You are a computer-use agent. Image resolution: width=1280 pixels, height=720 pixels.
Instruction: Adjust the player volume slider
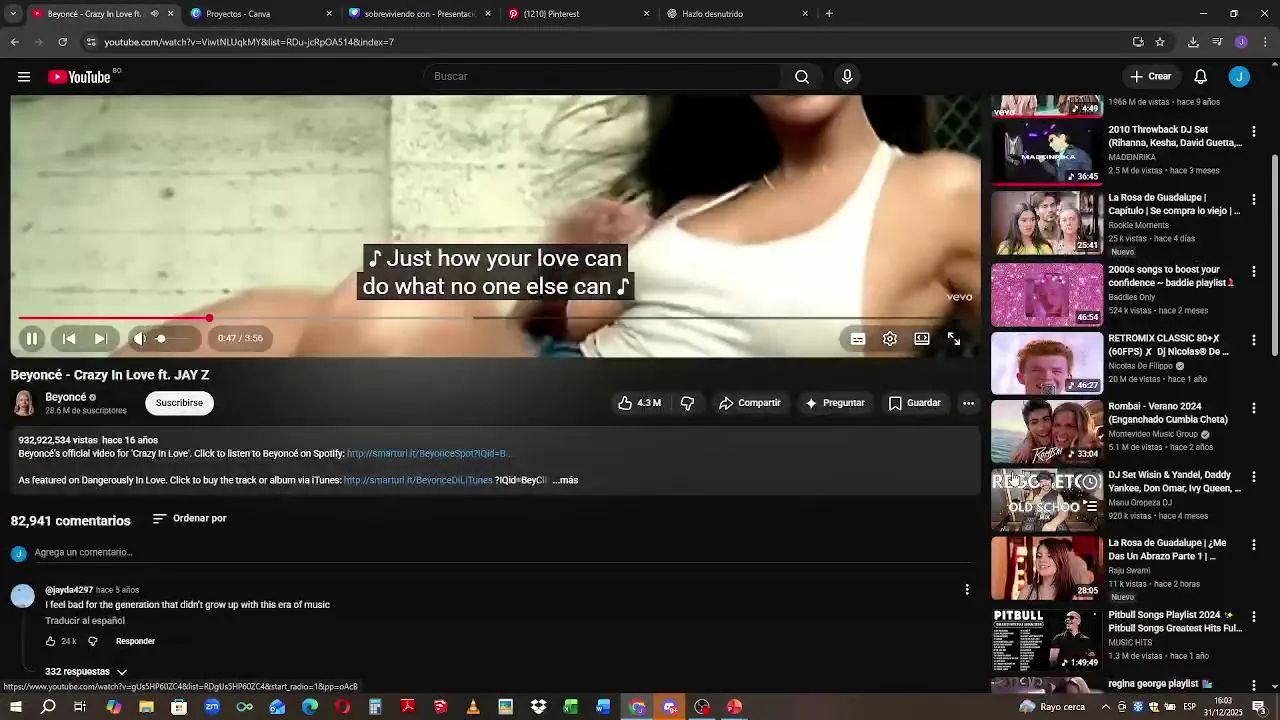click(174, 339)
